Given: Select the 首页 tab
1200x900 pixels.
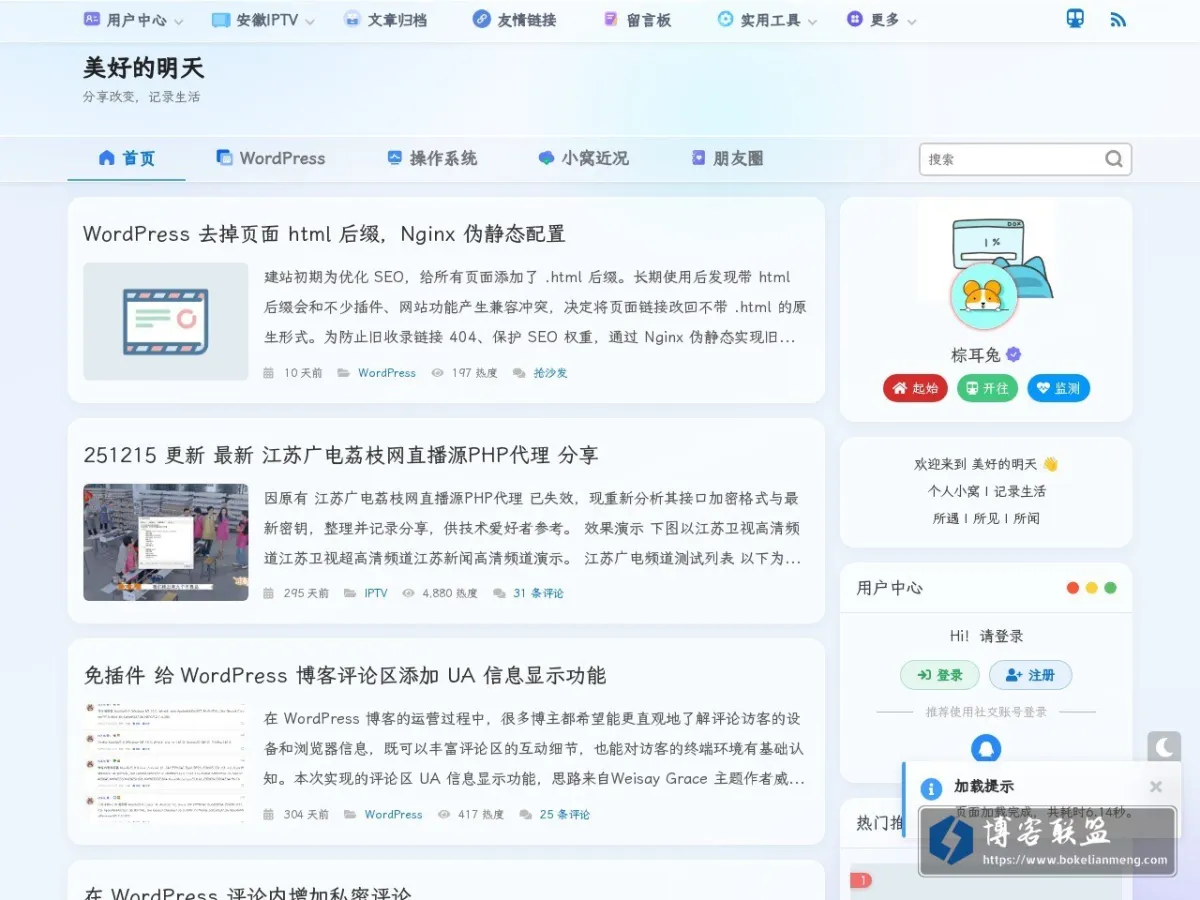Looking at the screenshot, I should (x=126, y=158).
